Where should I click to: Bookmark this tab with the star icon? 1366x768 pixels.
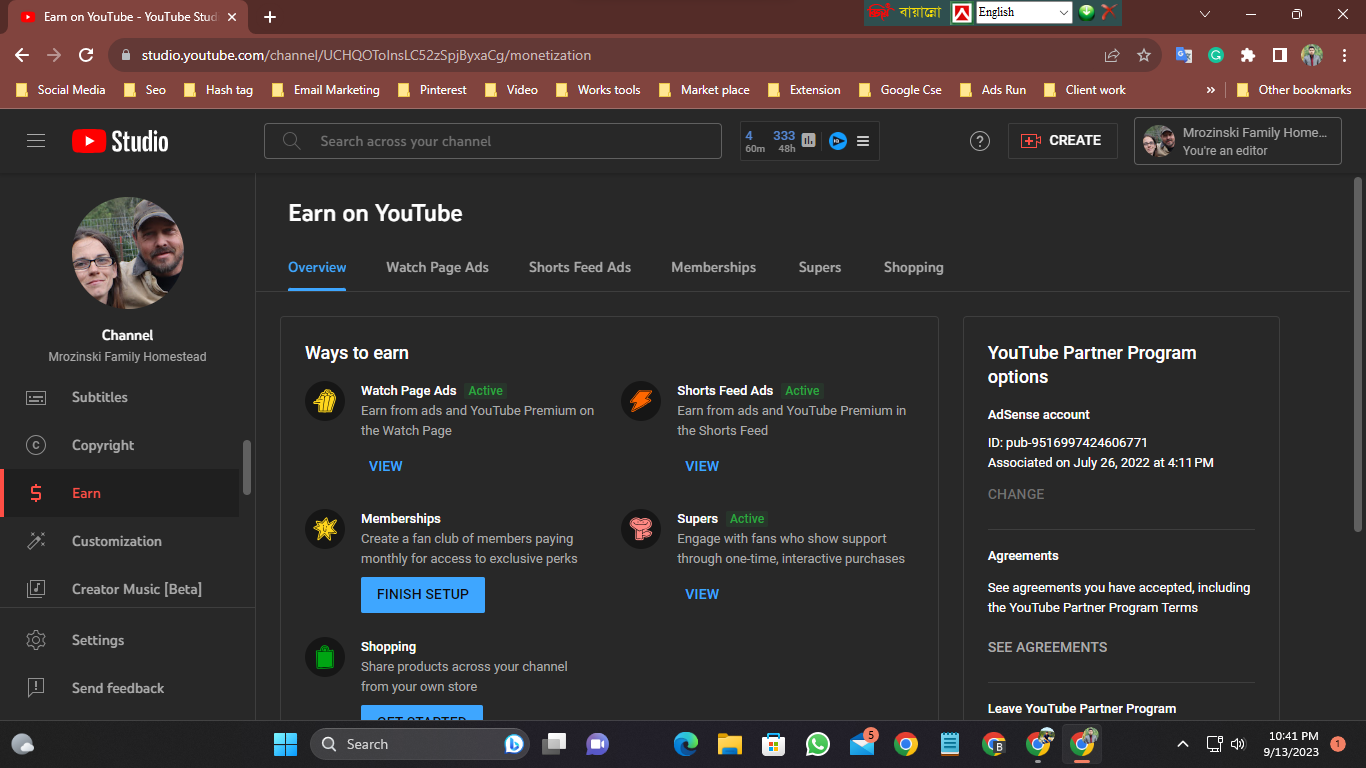(x=1144, y=55)
